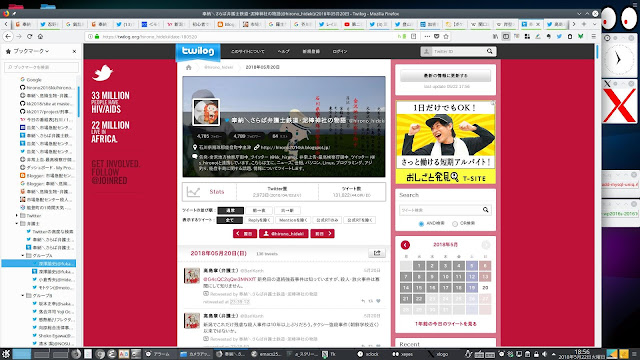
Task: Select 全て displayed tweets filter
Action: (x=229, y=220)
